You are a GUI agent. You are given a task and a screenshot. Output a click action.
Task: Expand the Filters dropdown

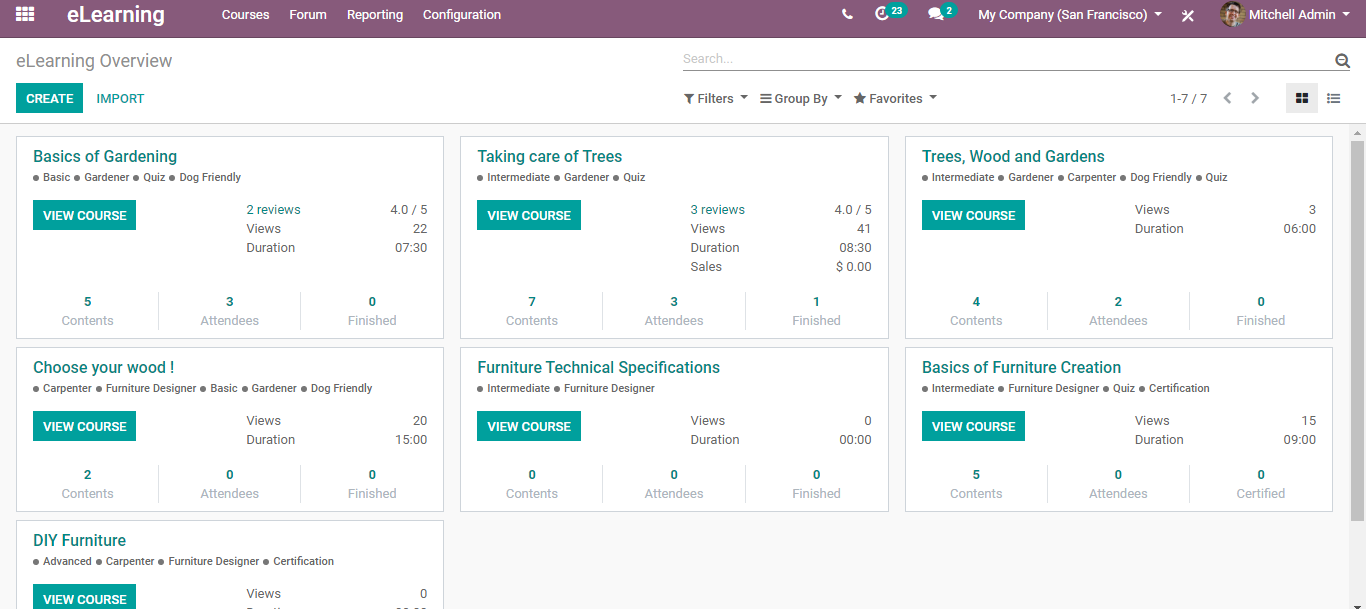(716, 98)
